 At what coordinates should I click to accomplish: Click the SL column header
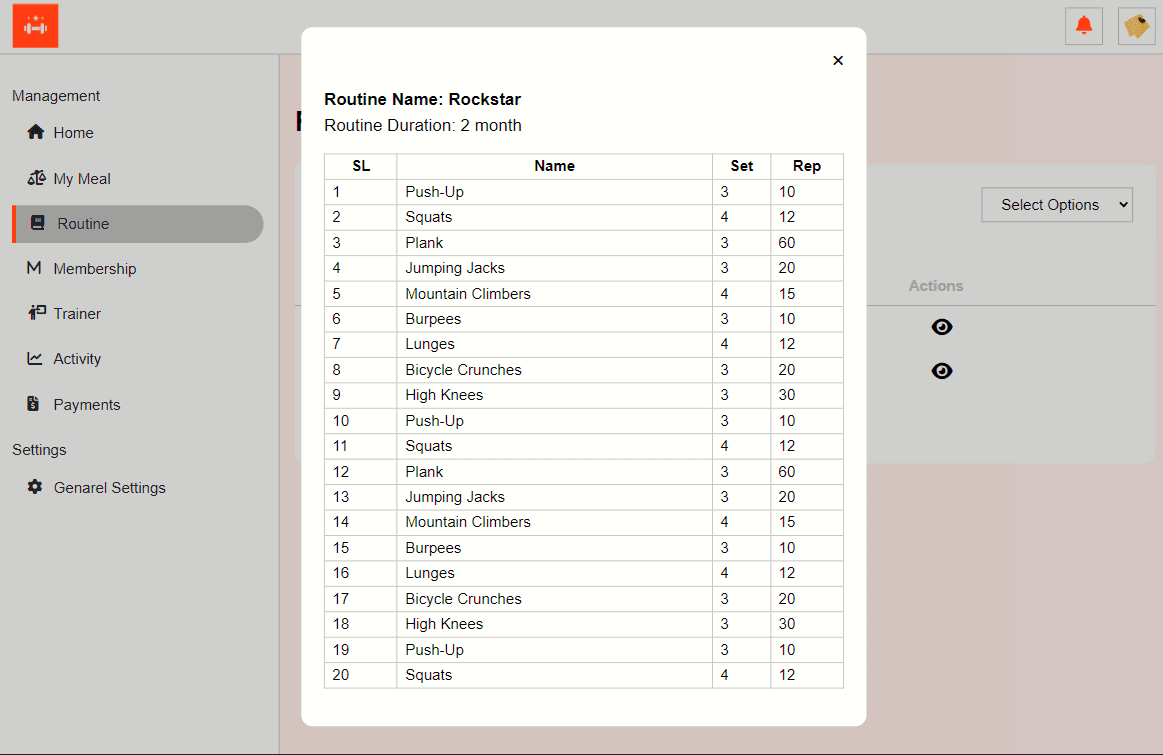(x=361, y=166)
